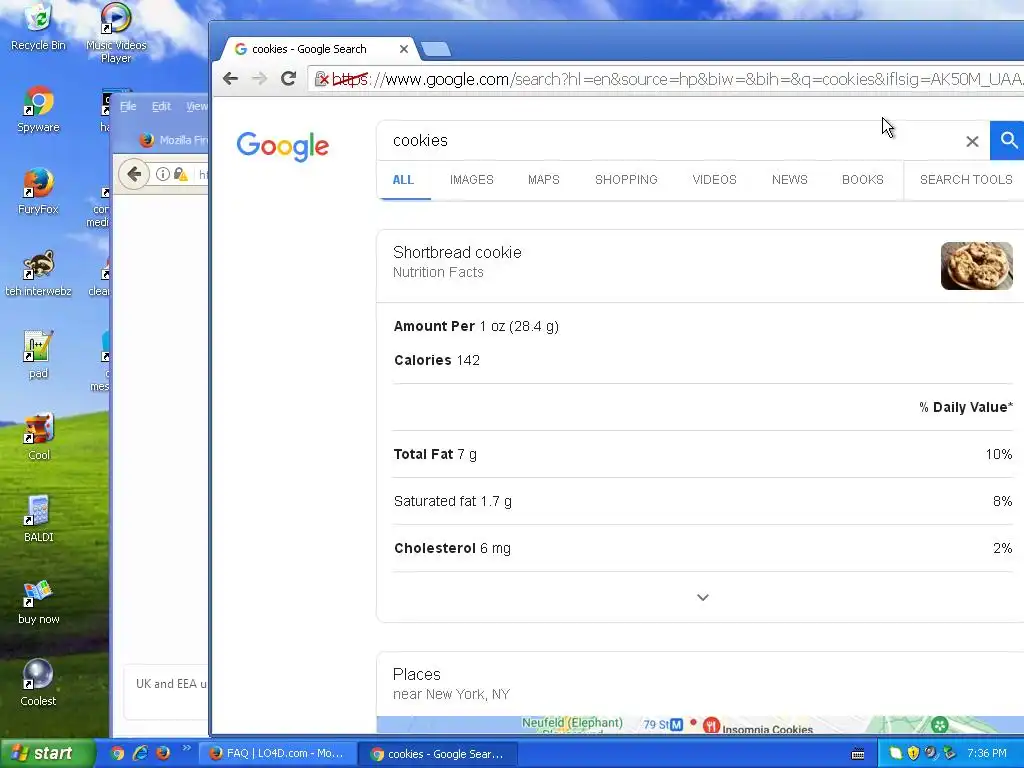The width and height of the screenshot is (1024, 768).
Task: Click the Calories 142 text
Action: point(437,360)
